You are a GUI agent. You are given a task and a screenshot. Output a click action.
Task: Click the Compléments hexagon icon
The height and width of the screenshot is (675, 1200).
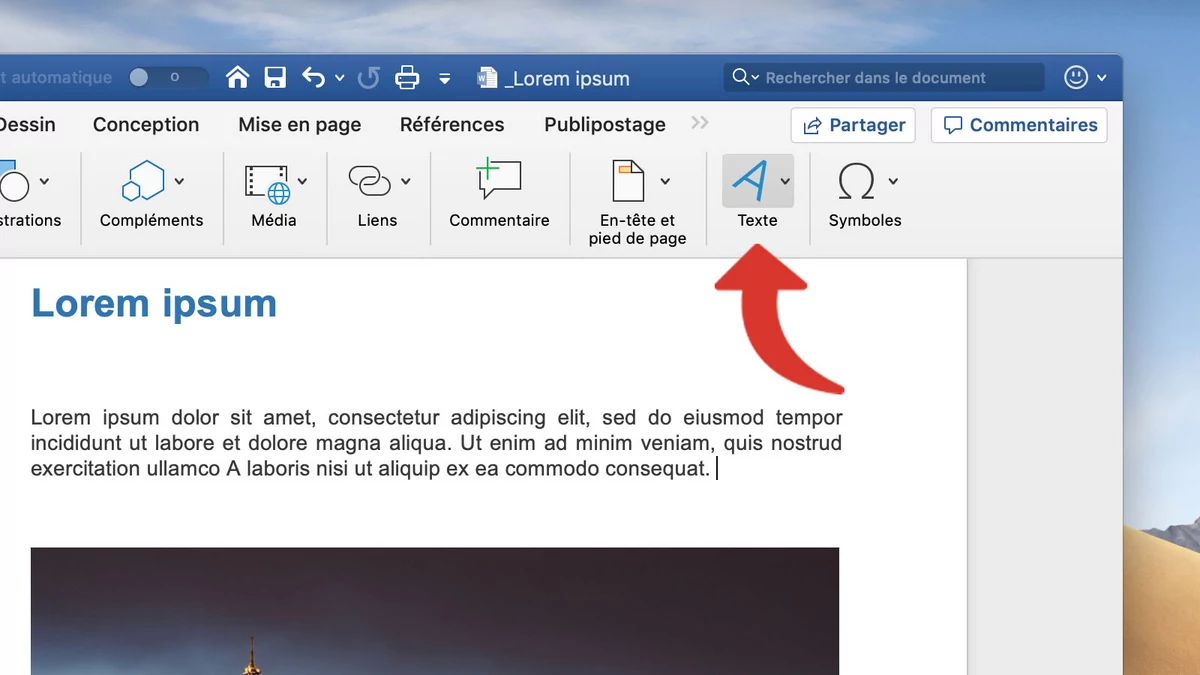[x=142, y=181]
